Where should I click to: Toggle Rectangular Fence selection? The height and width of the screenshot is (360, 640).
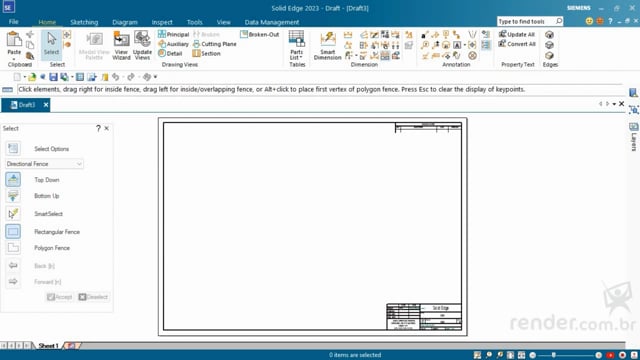pyautogui.click(x=13, y=231)
